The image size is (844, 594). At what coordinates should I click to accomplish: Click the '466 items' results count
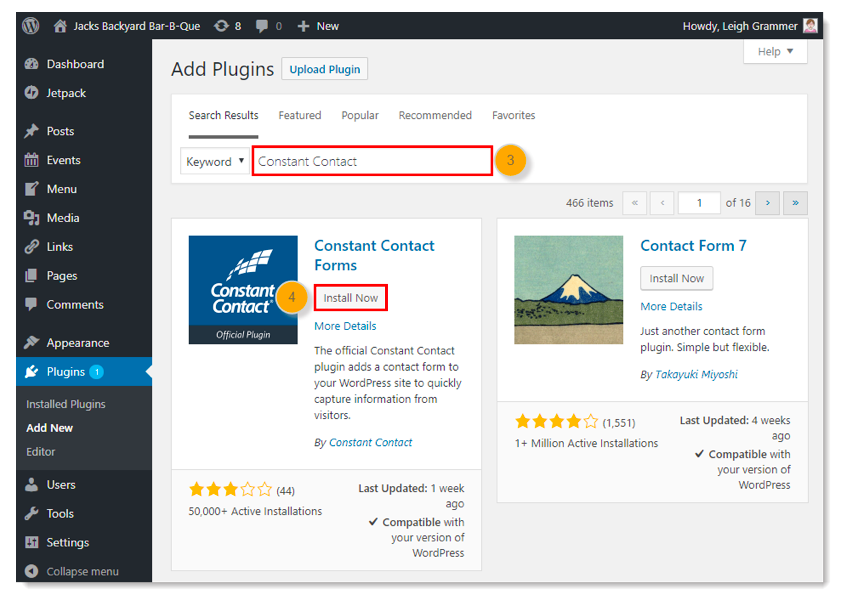589,203
